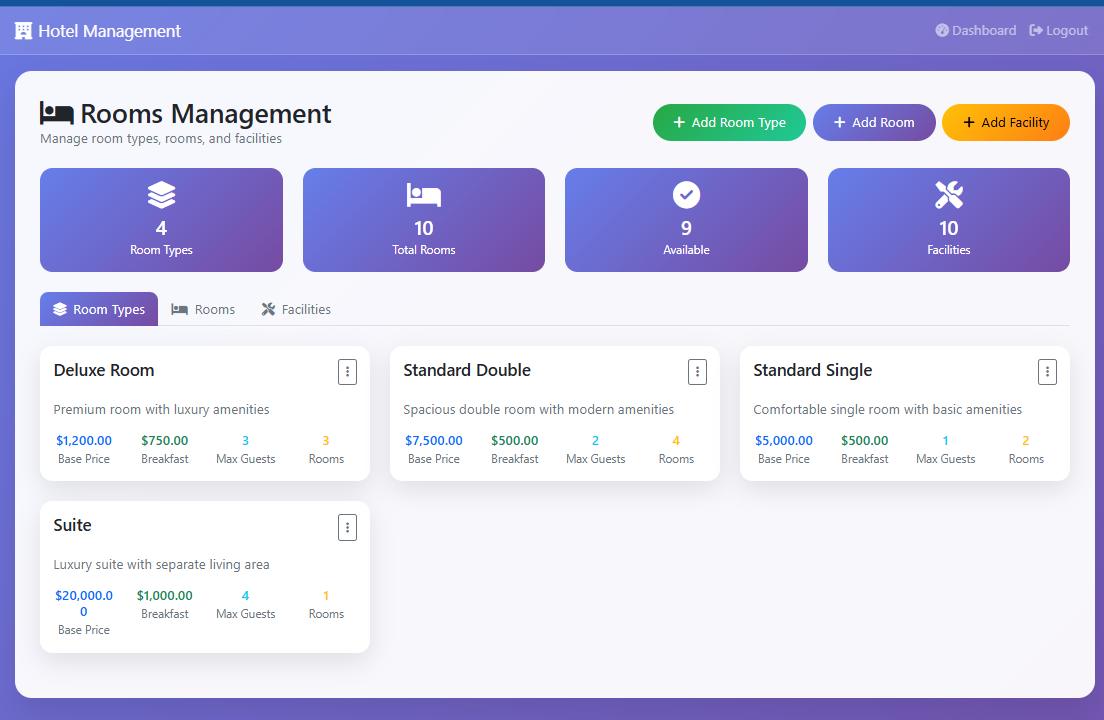Open the Deluxe Room options menu
1104x720 pixels.
point(347,372)
